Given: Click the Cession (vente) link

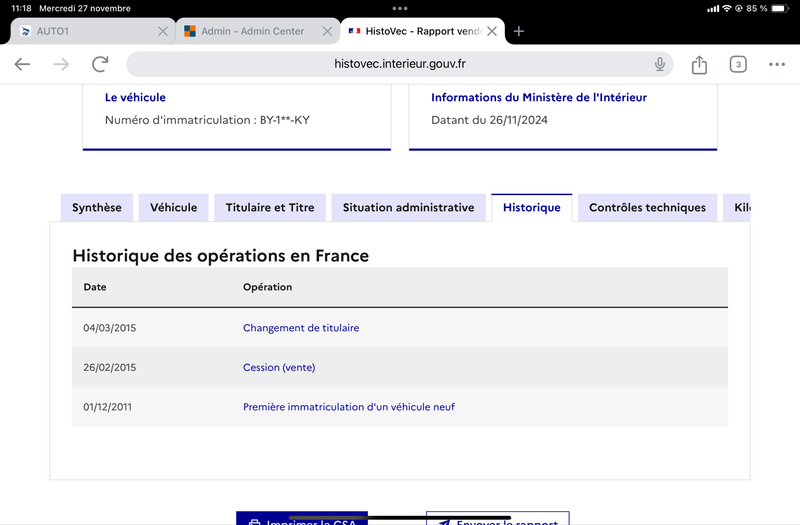Looking at the screenshot, I should [x=279, y=367].
